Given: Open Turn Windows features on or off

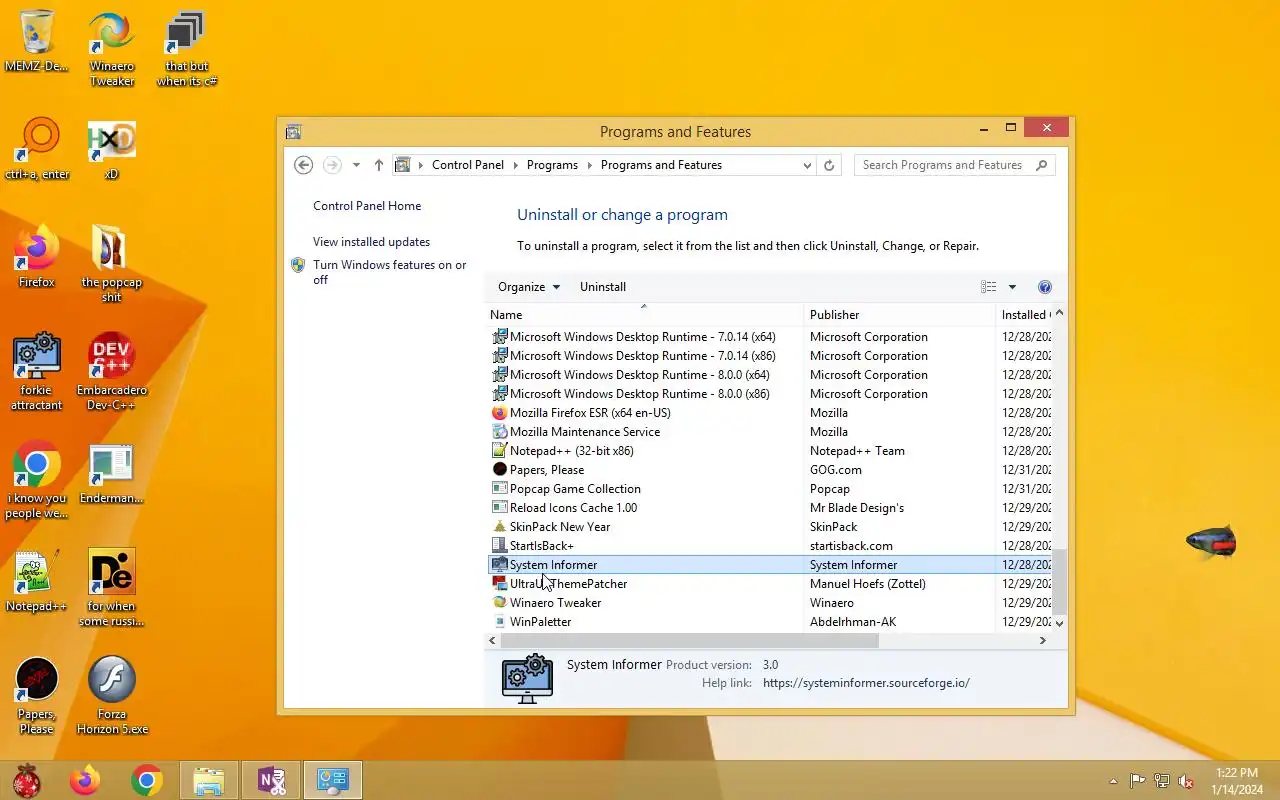Looking at the screenshot, I should click(x=389, y=272).
